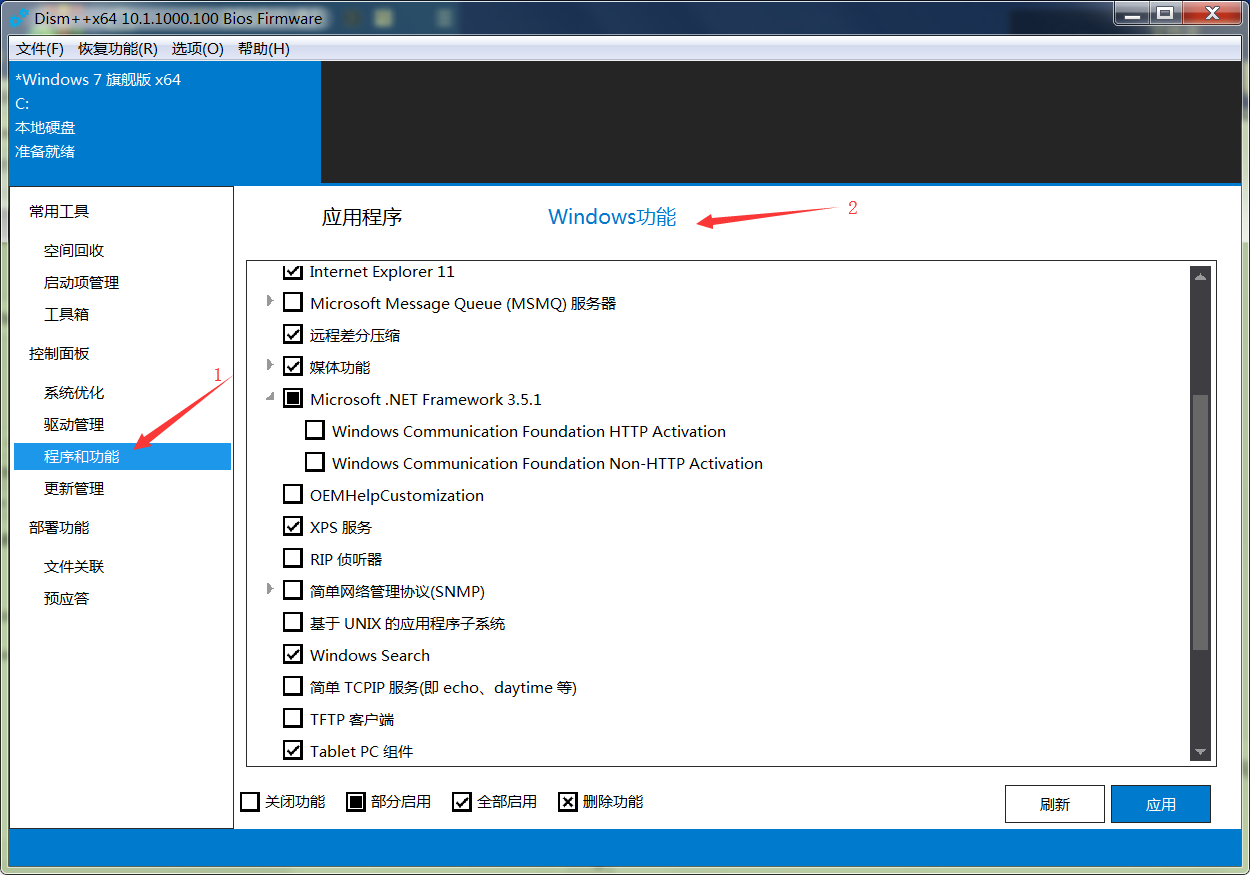Expand the 媒体功能 tree node
The width and height of the screenshot is (1250, 875).
[x=270, y=365]
